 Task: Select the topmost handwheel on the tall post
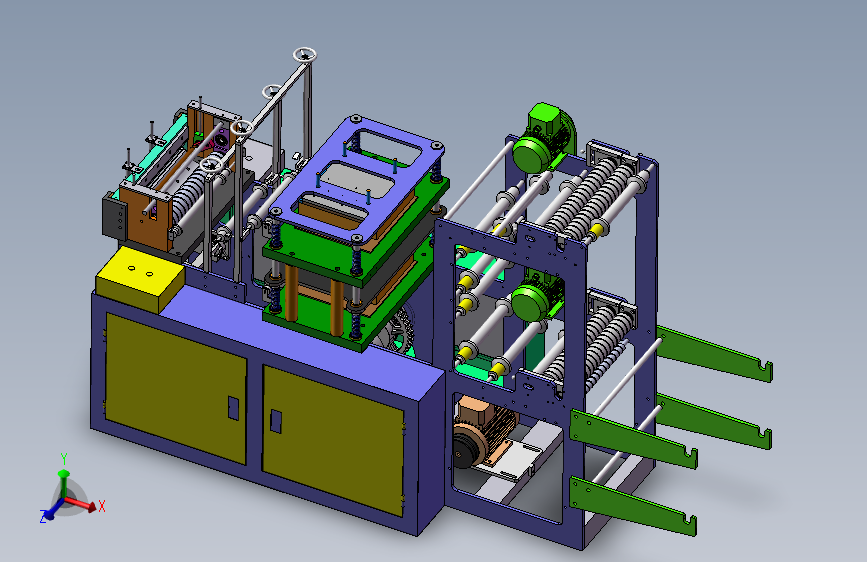coord(305,55)
